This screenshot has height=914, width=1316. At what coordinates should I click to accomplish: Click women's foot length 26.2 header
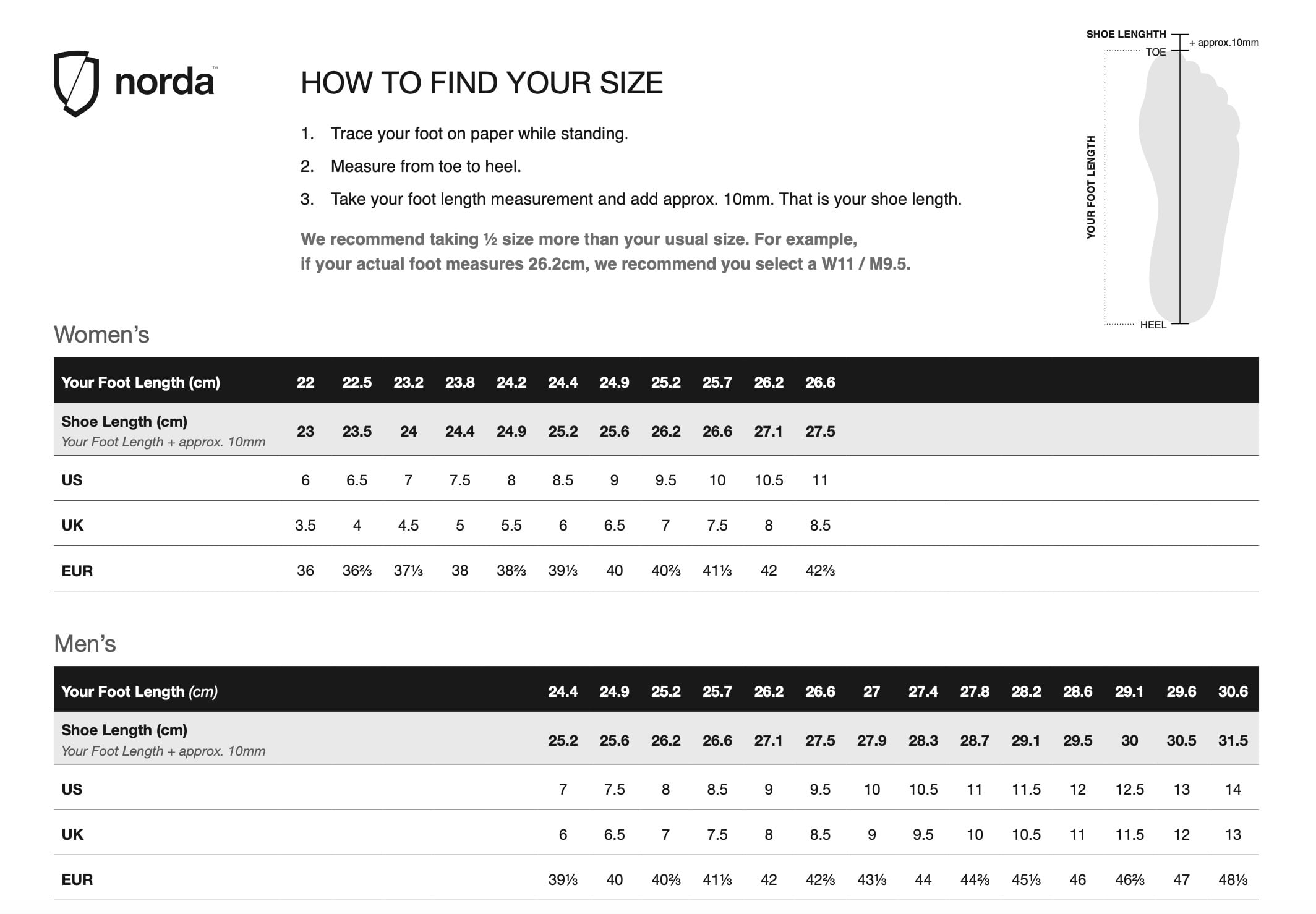[769, 382]
